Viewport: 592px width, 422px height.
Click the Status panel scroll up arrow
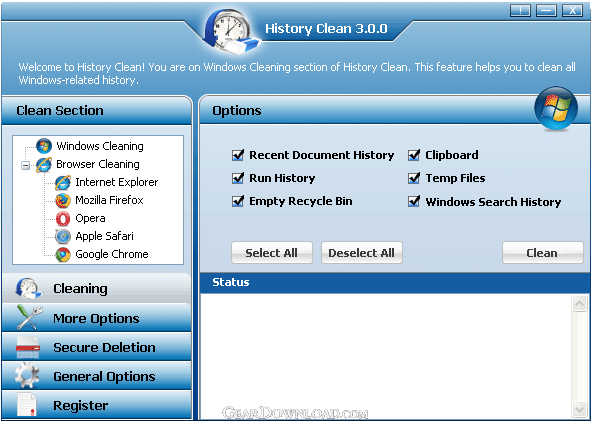point(580,304)
